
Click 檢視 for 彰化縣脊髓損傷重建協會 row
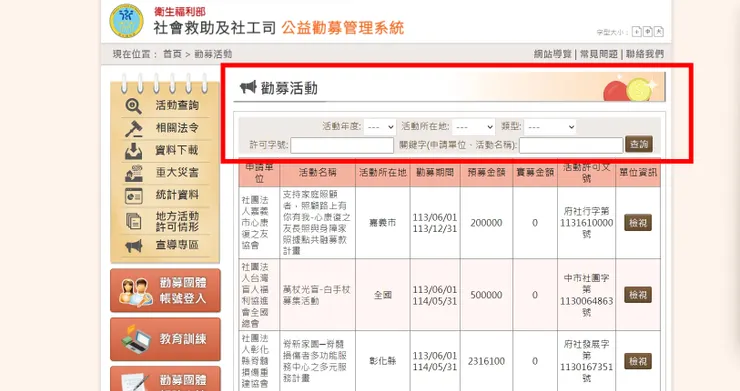click(638, 361)
